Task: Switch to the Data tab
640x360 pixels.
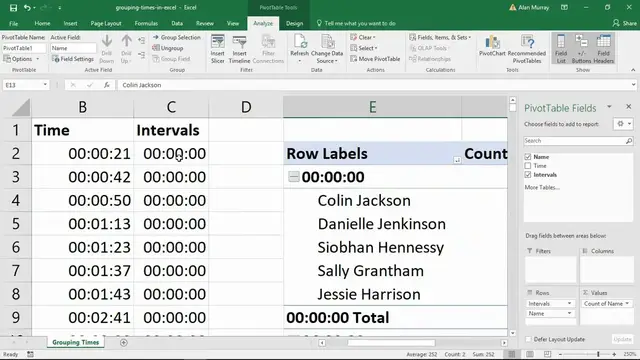Action: click(x=177, y=23)
